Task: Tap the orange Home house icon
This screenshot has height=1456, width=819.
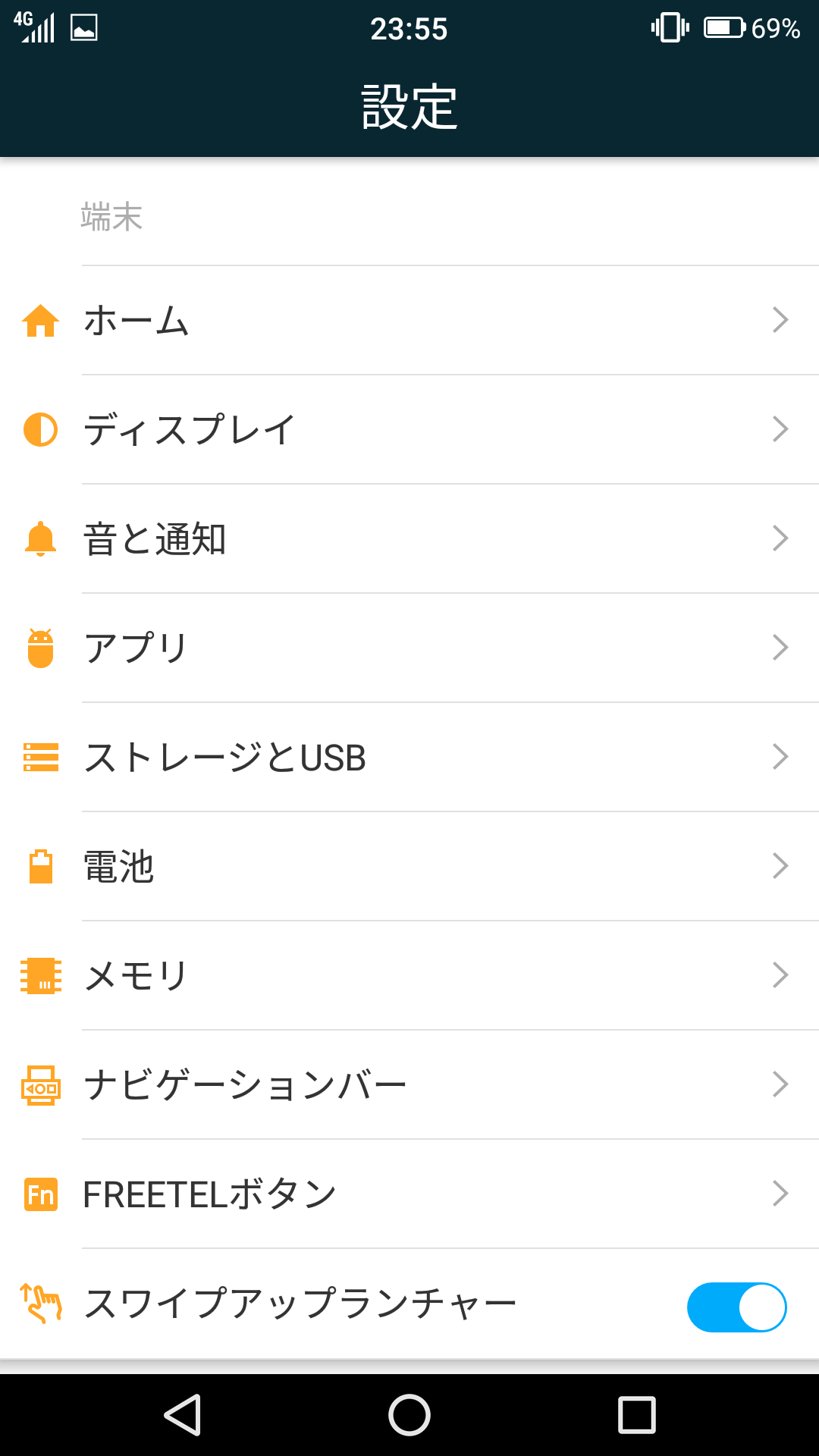Action: [41, 321]
